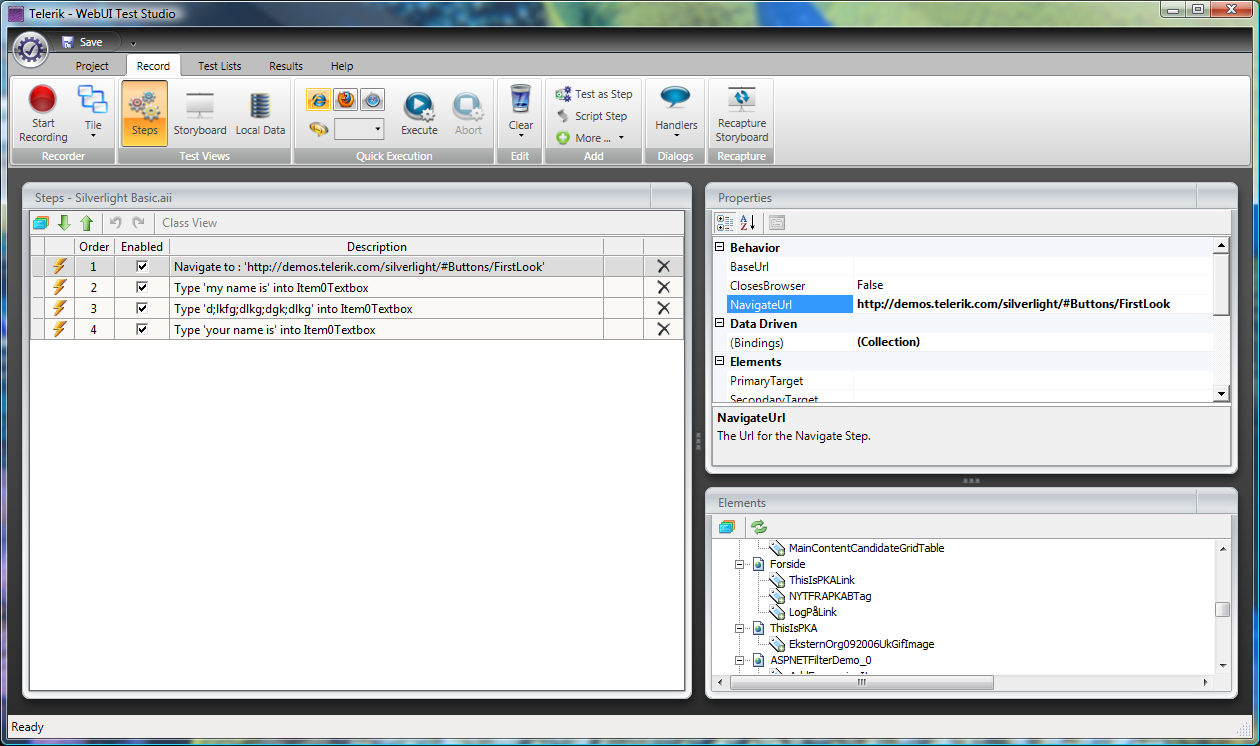Viewport: 1260px width, 746px height.
Task: Open the Handlers dialogs dropdown
Action: point(676,114)
